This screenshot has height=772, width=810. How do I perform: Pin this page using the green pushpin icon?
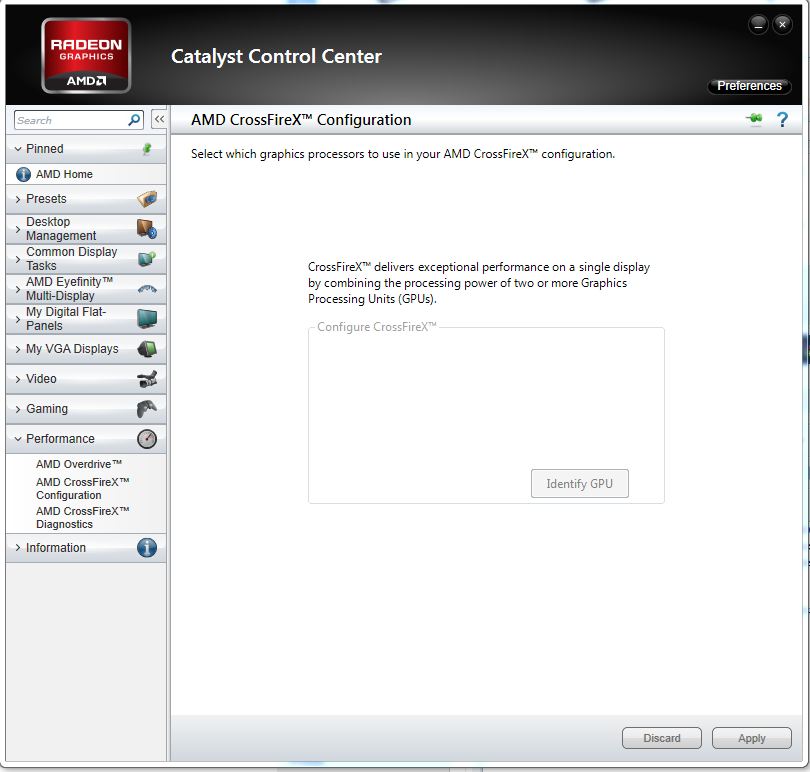point(754,119)
